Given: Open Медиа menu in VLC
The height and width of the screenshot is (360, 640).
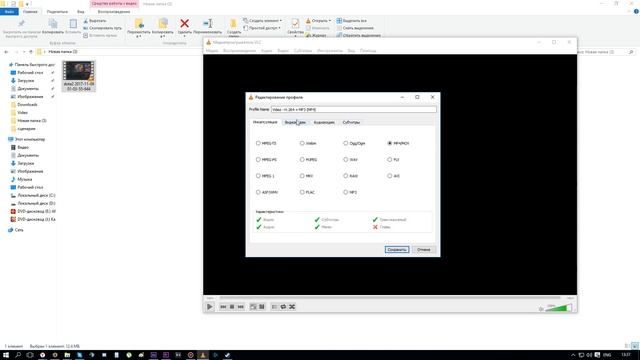Looking at the screenshot, I should [x=212, y=51].
